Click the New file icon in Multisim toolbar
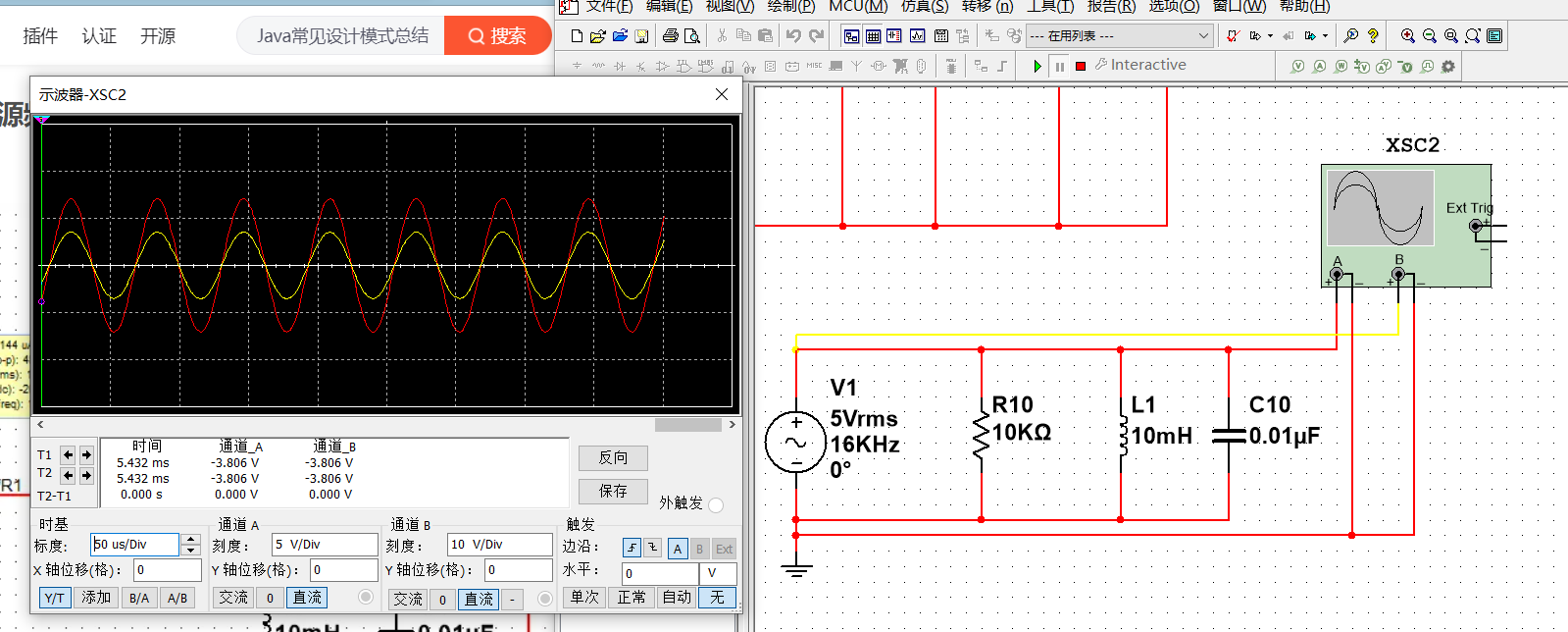This screenshot has width=1568, height=632. 577,36
